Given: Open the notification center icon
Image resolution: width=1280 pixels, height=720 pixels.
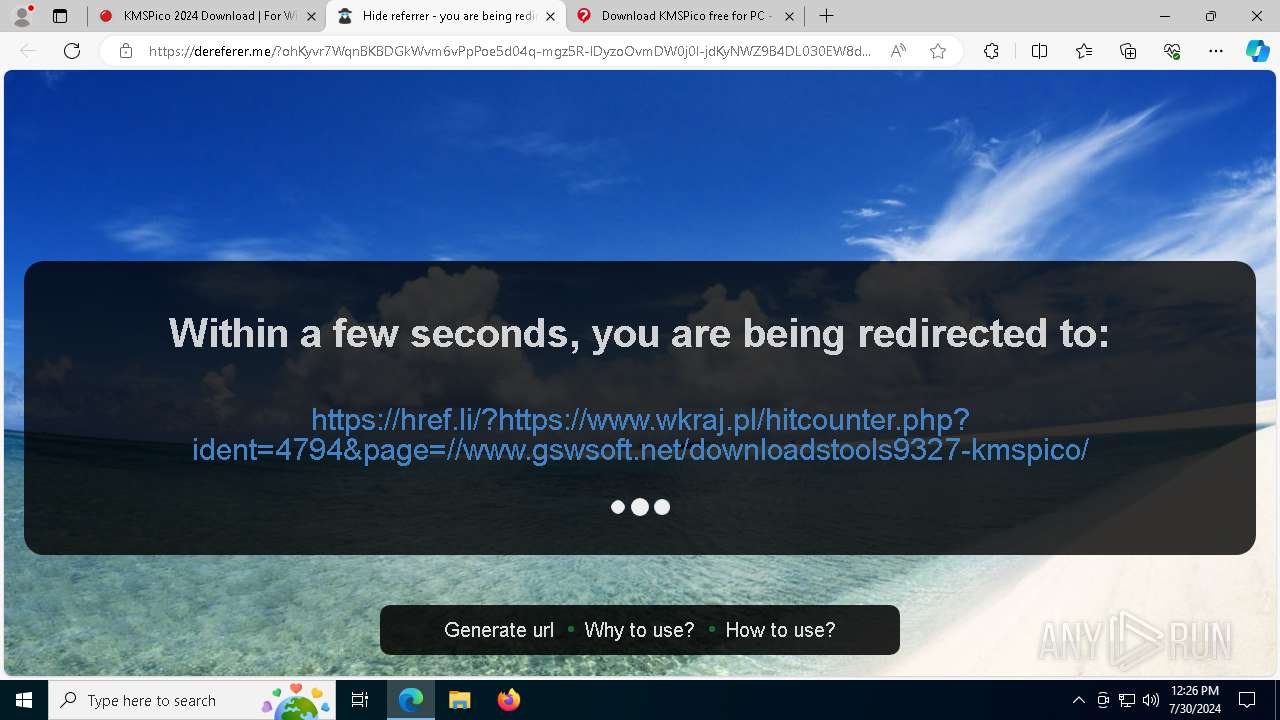Looking at the screenshot, I should [x=1247, y=700].
